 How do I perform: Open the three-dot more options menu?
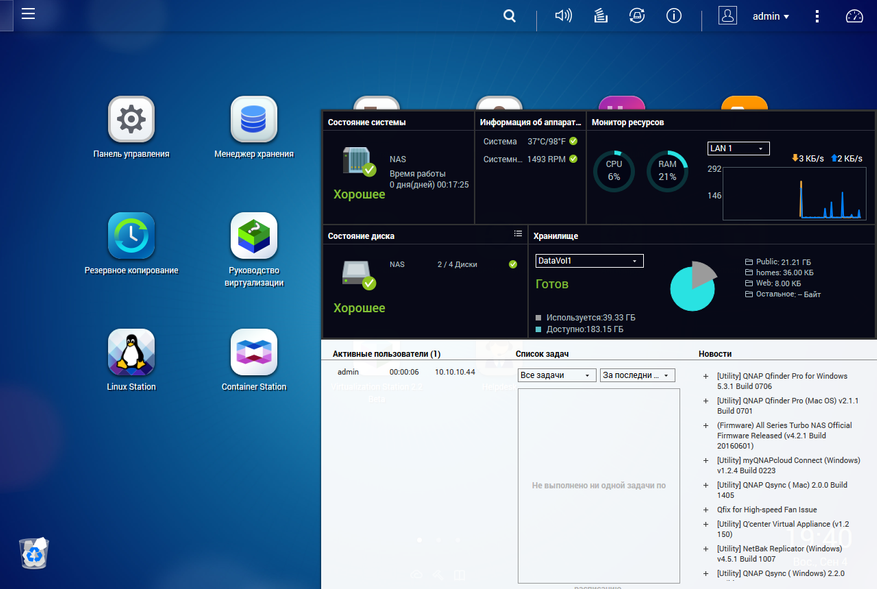click(x=817, y=16)
